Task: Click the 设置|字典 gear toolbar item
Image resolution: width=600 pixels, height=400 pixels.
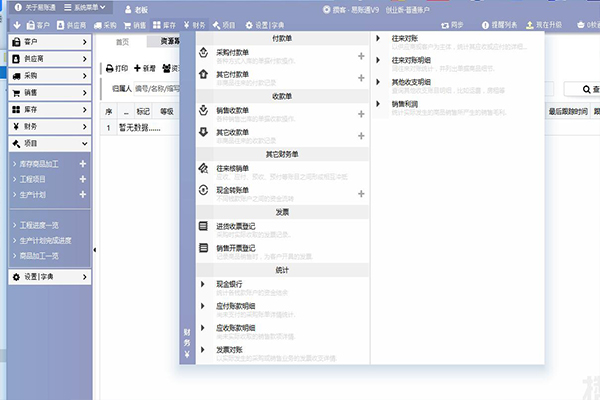Action: (x=265, y=25)
